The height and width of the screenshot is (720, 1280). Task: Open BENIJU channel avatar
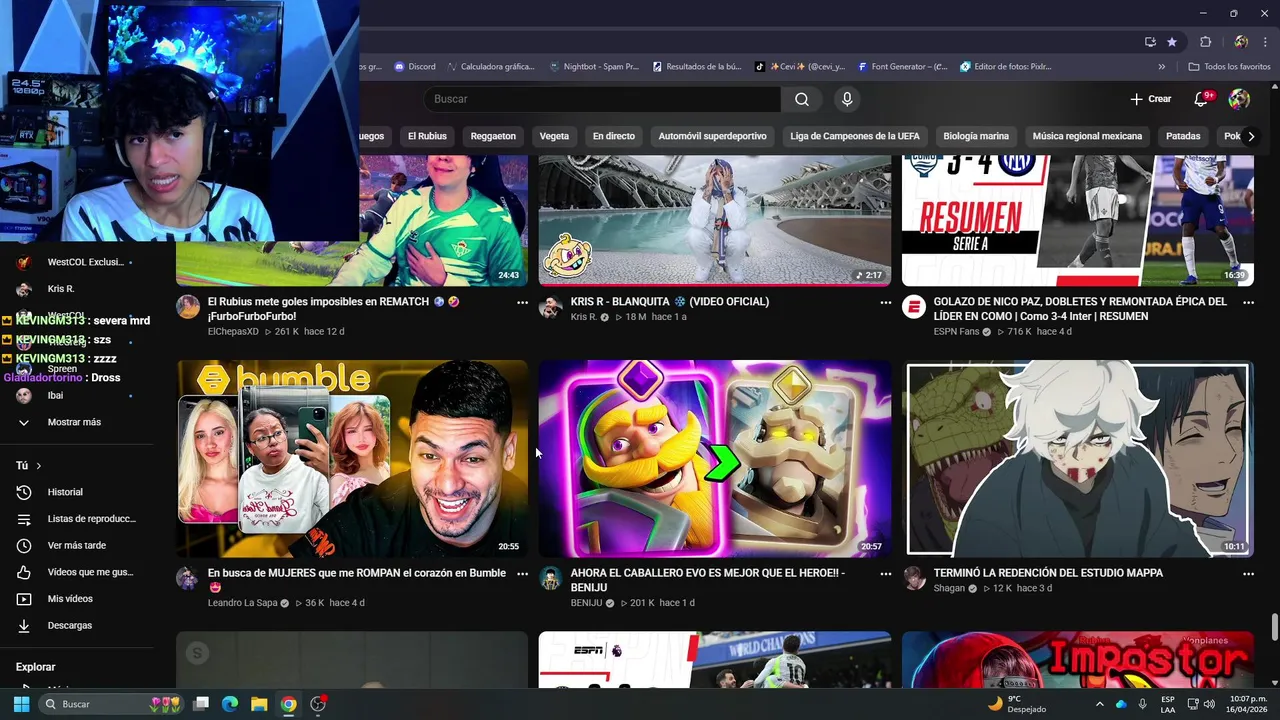pos(550,578)
